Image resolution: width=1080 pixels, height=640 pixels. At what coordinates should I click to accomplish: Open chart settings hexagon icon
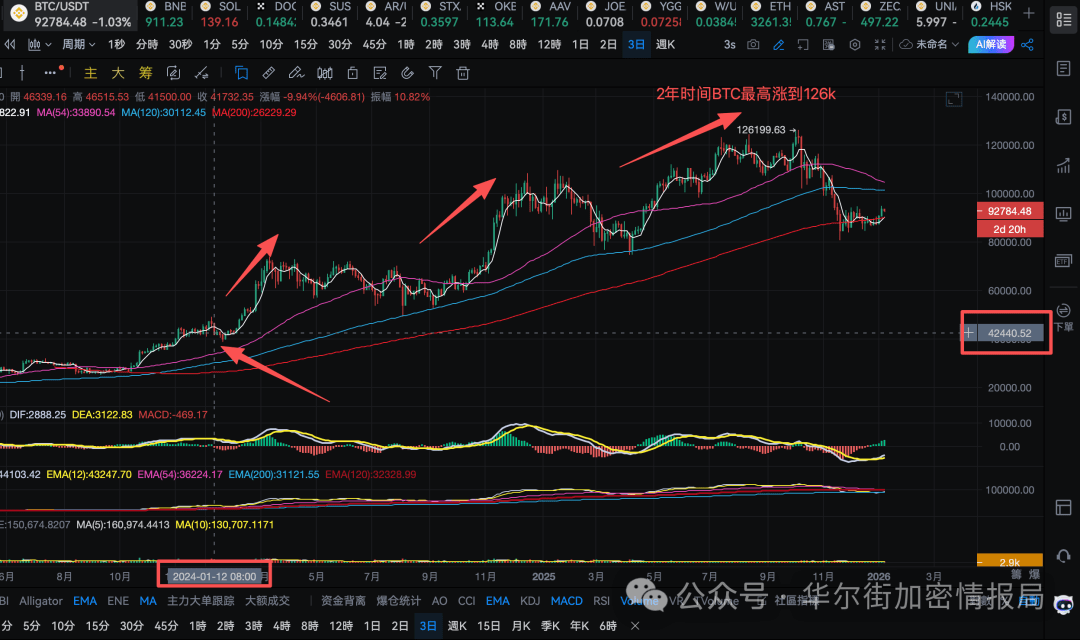855,45
